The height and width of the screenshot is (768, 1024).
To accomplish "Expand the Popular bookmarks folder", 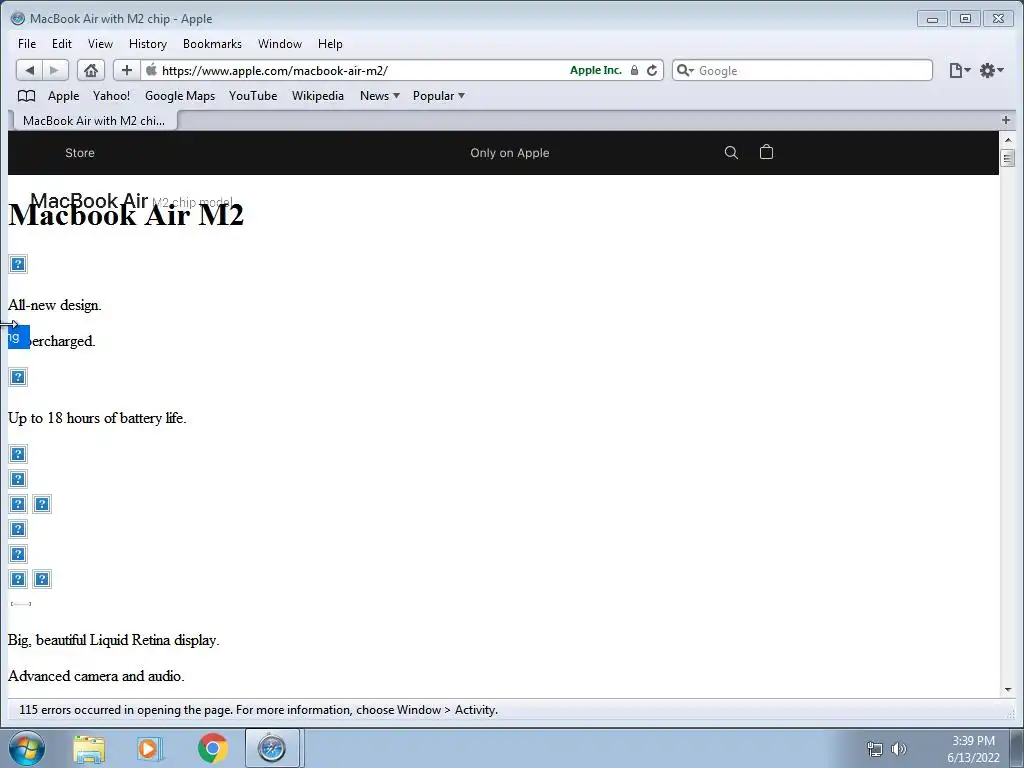I will (x=438, y=96).
